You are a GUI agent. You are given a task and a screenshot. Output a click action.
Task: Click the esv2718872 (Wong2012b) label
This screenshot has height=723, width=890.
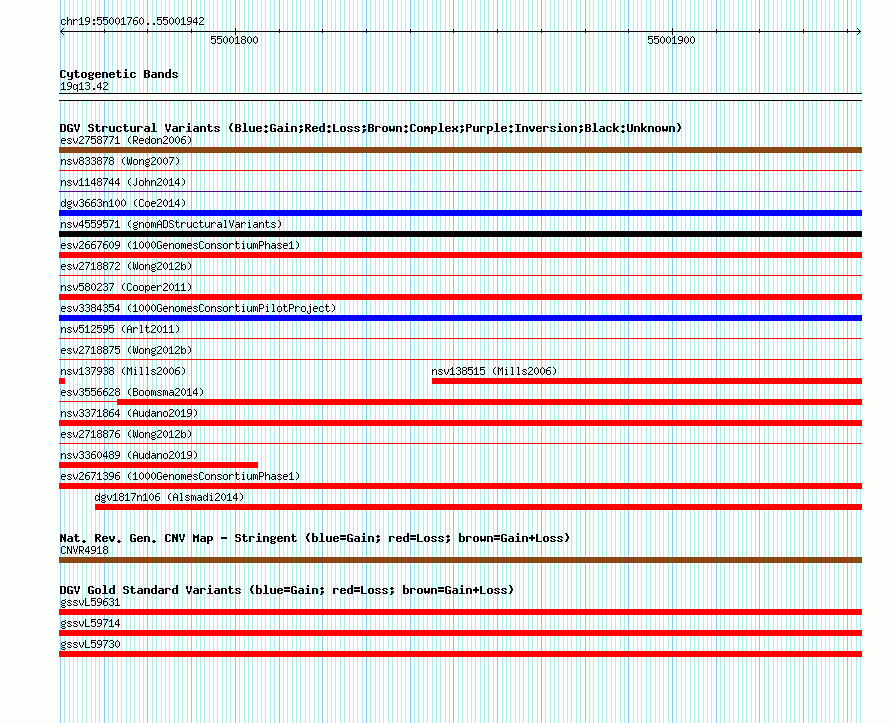(x=126, y=266)
